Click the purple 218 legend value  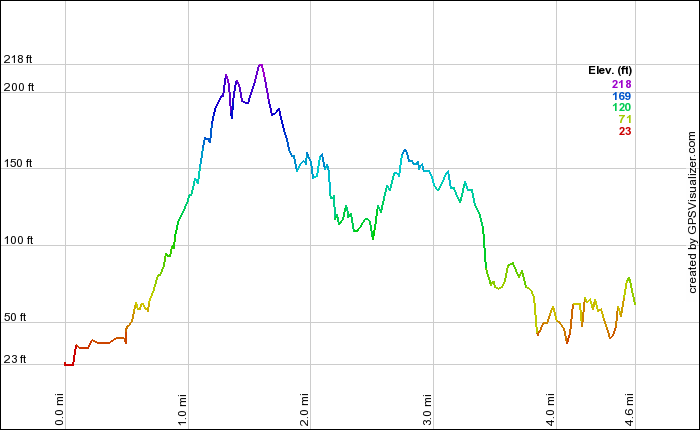(x=621, y=84)
